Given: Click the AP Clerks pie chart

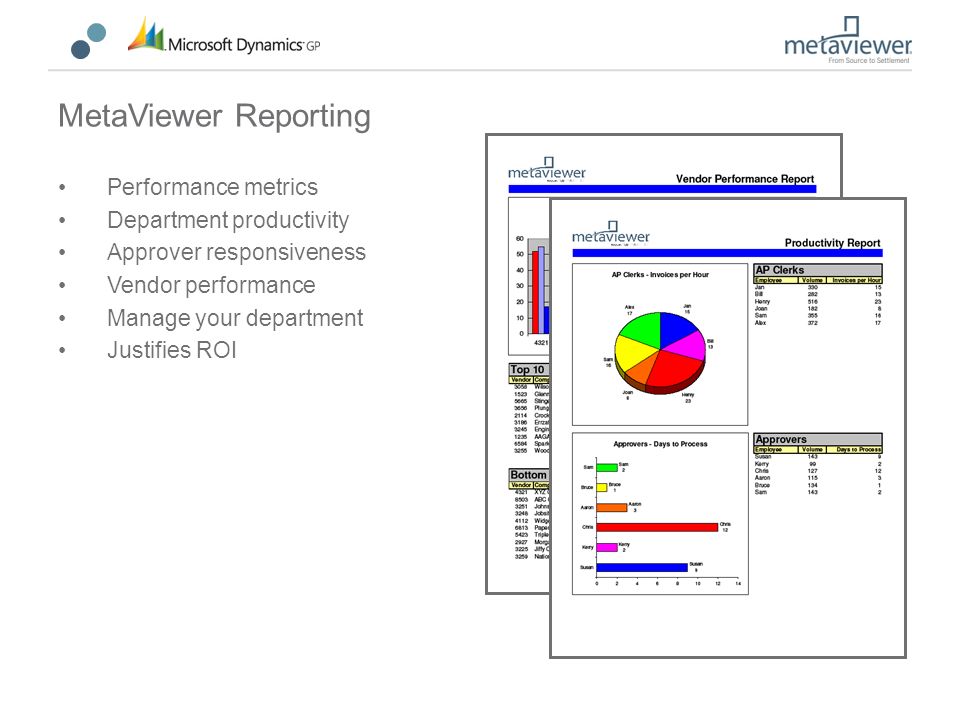Looking at the screenshot, I should (660, 352).
